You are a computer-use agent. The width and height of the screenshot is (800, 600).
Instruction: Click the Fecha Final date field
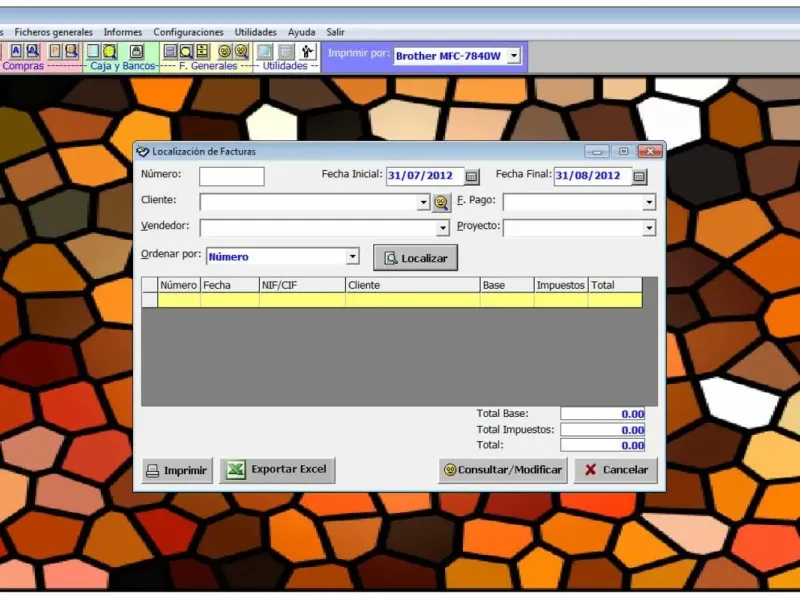[x=593, y=176]
